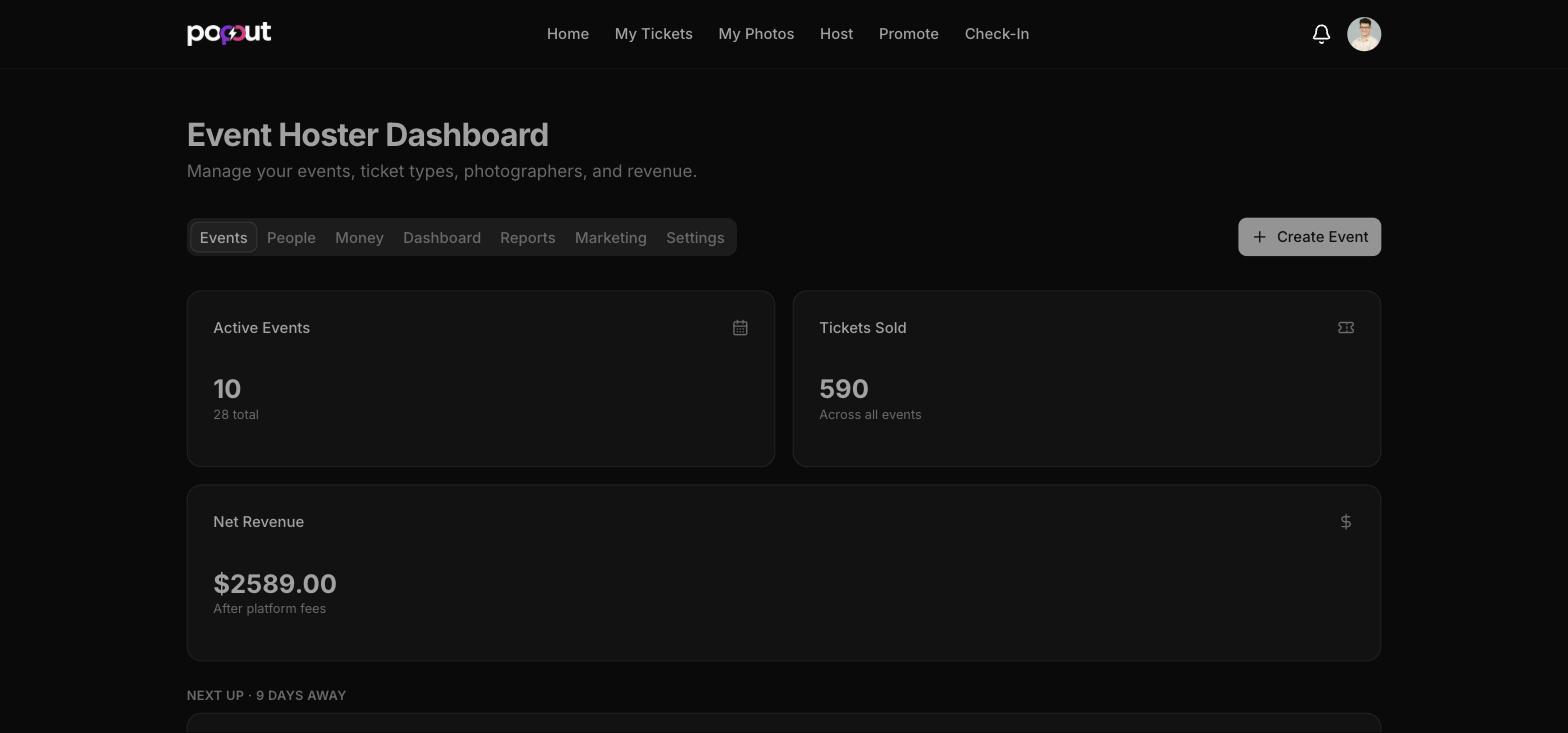Switch to the Dashboard tab

coord(442,237)
